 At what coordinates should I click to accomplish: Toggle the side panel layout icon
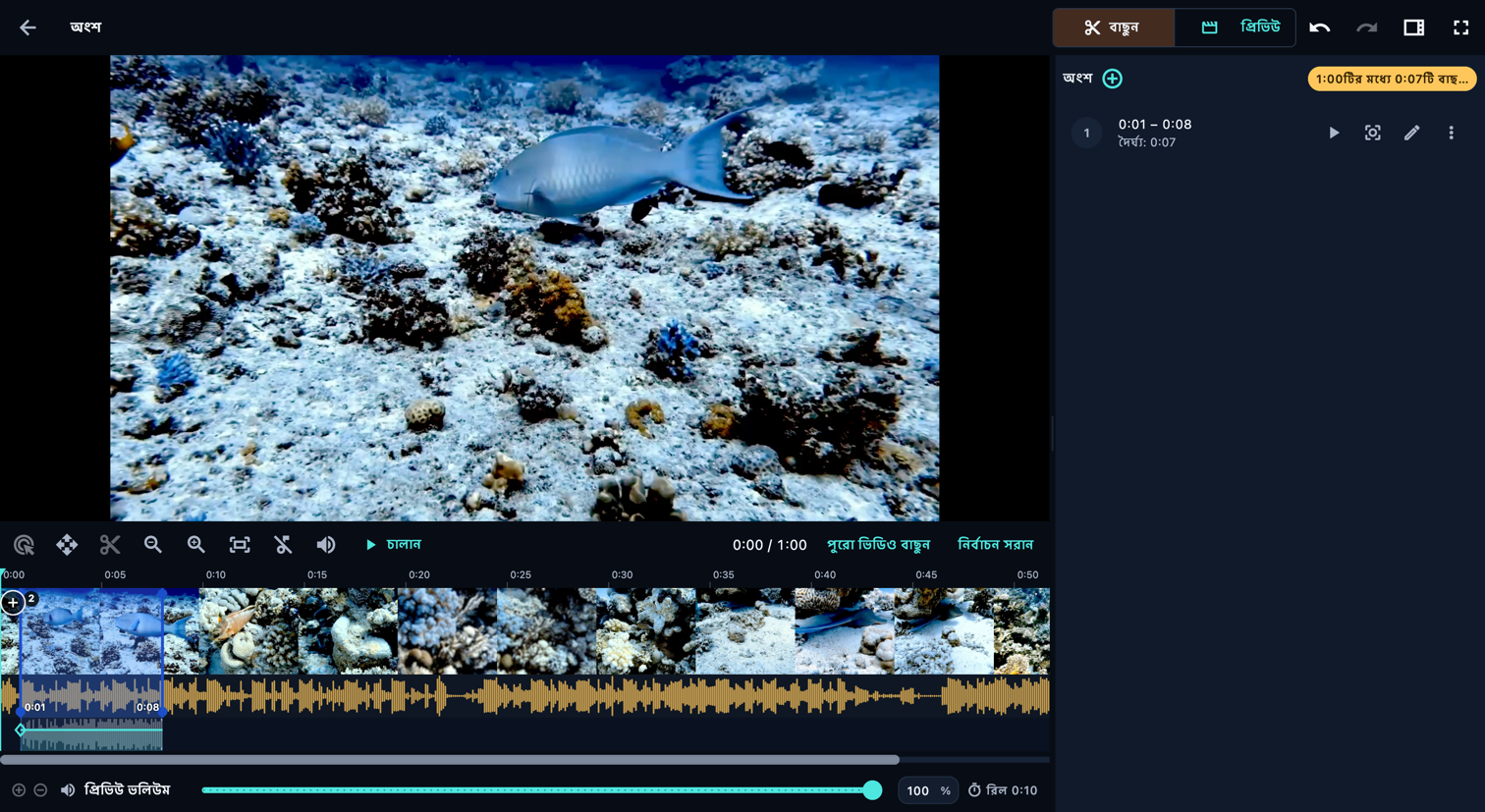pyautogui.click(x=1413, y=27)
